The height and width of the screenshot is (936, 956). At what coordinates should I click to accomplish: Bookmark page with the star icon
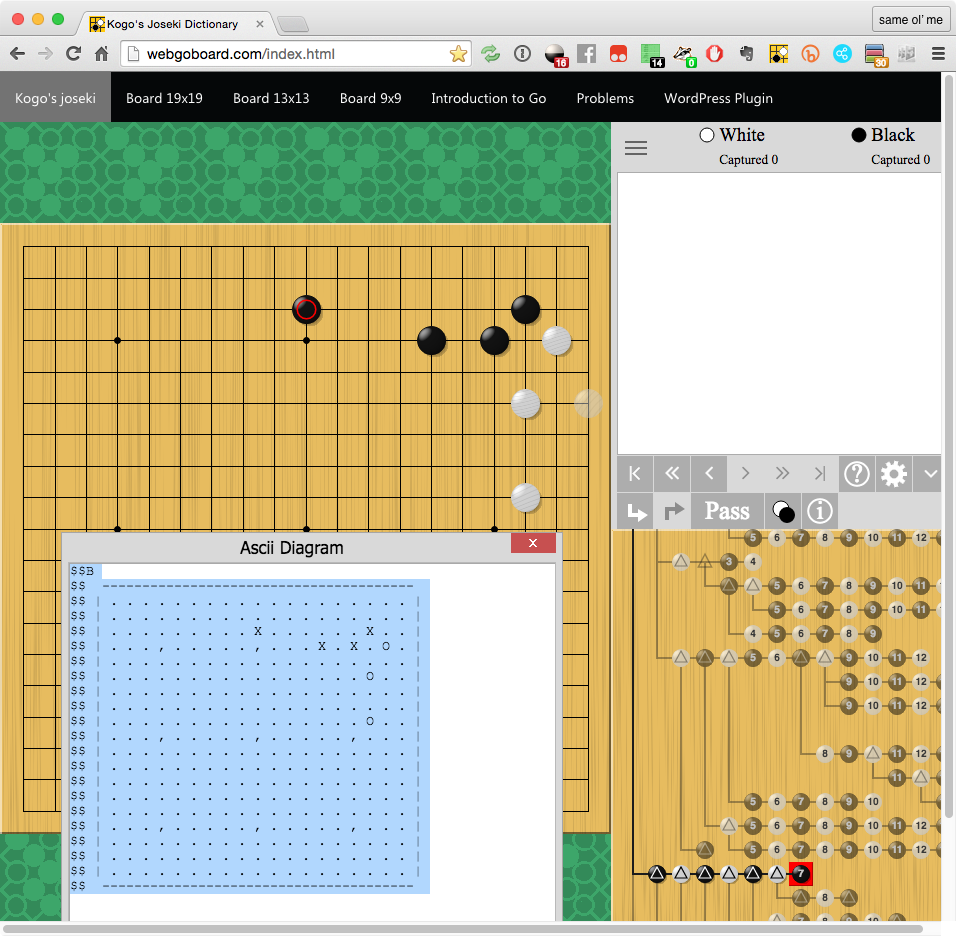pyautogui.click(x=458, y=54)
